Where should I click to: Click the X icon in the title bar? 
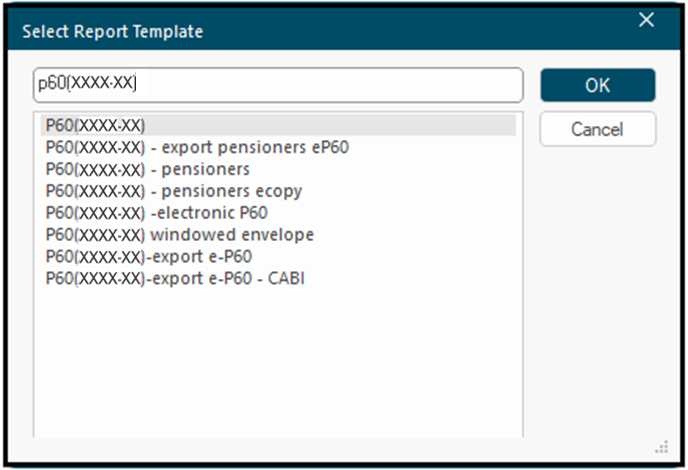coord(646,20)
